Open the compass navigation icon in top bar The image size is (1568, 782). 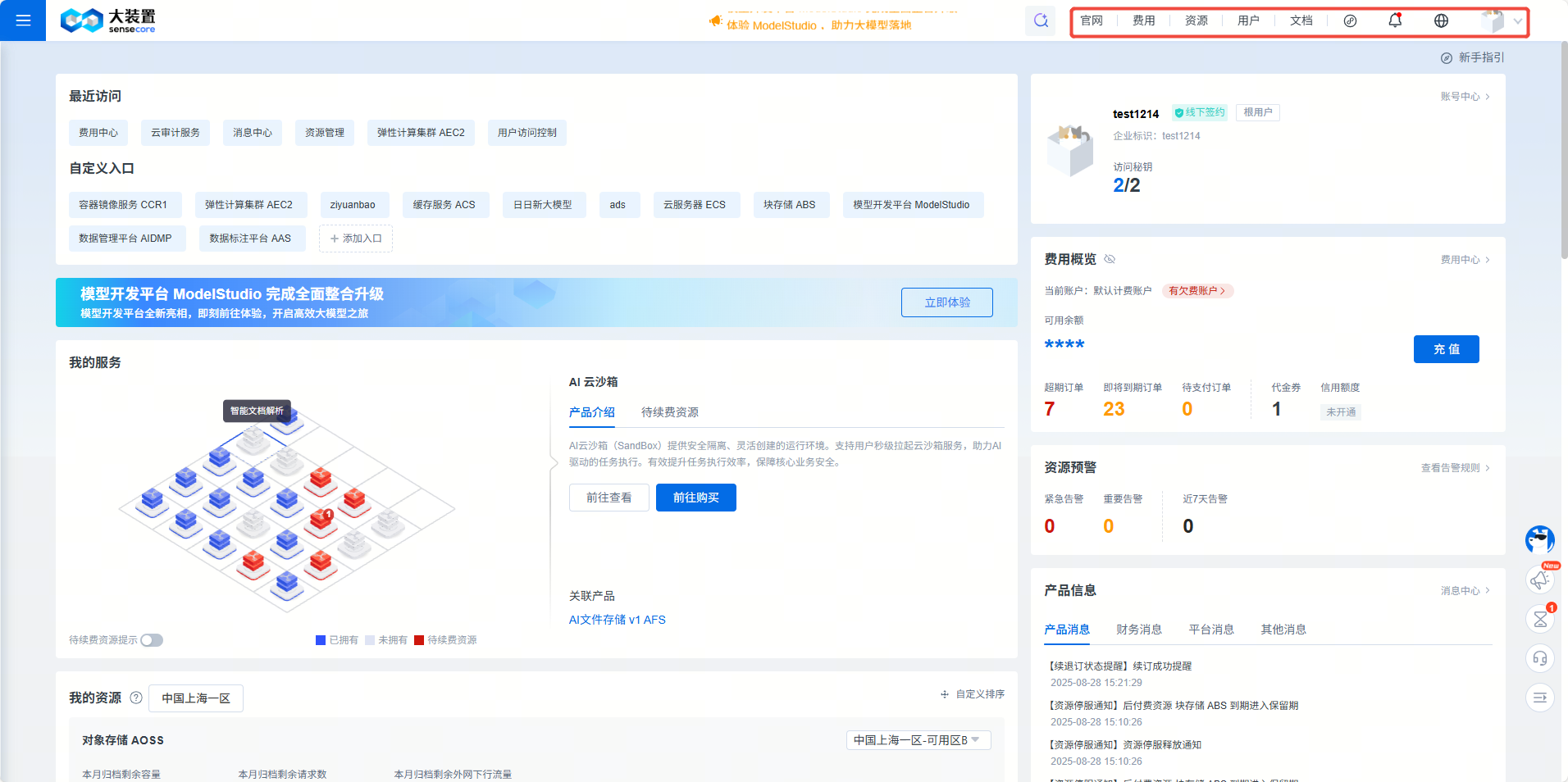click(x=1350, y=20)
